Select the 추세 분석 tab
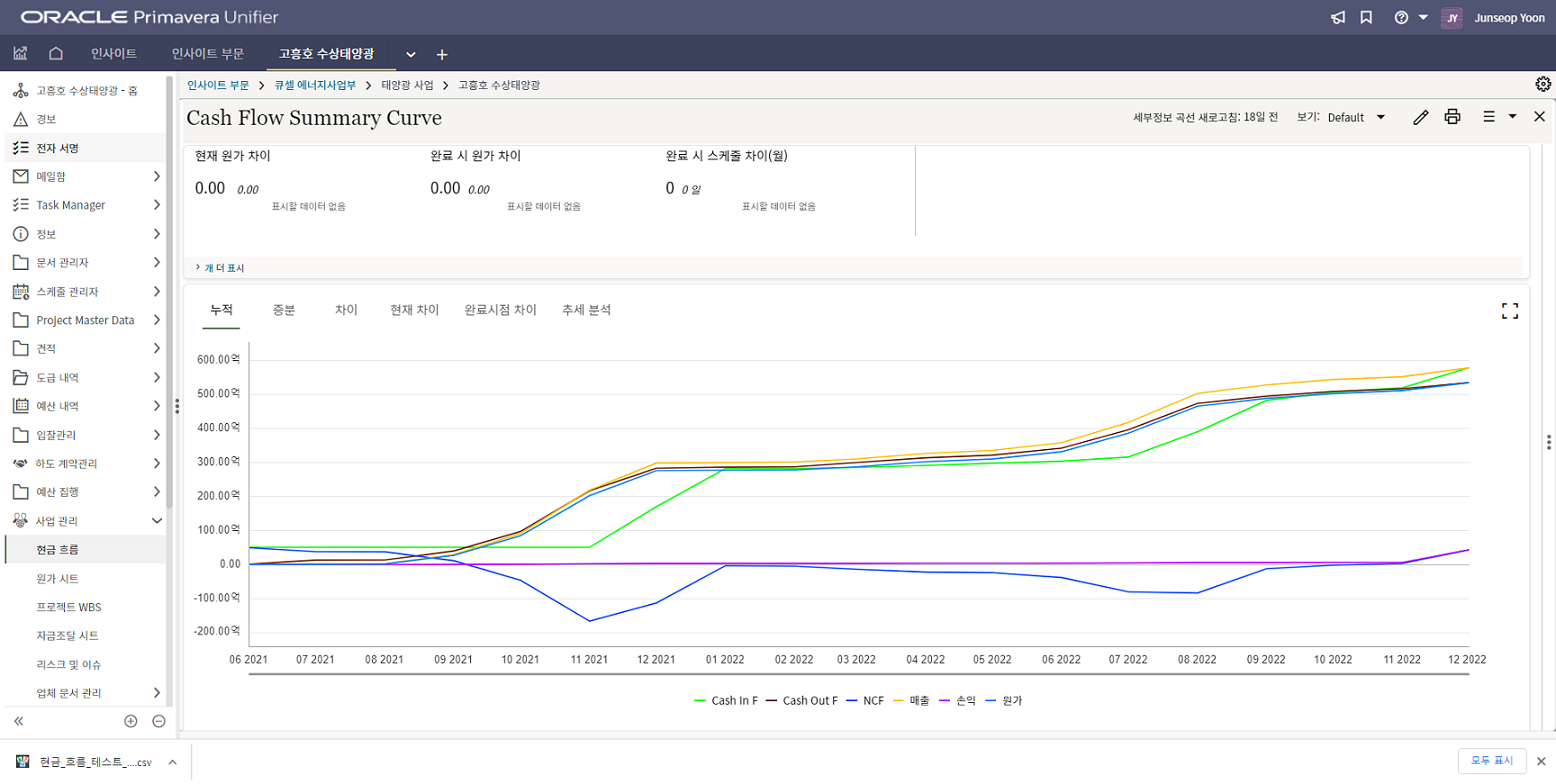This screenshot has height=784, width=1556. tap(586, 310)
